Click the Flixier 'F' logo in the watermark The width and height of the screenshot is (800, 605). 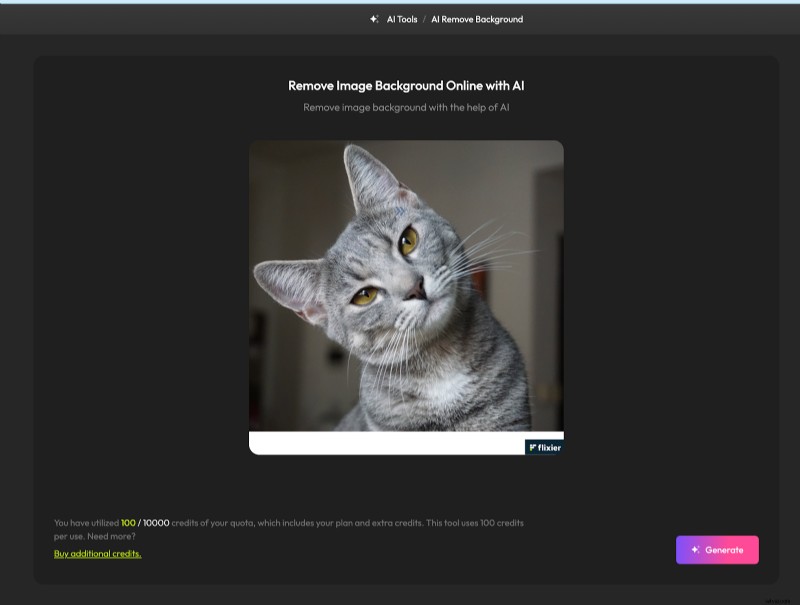[x=533, y=447]
